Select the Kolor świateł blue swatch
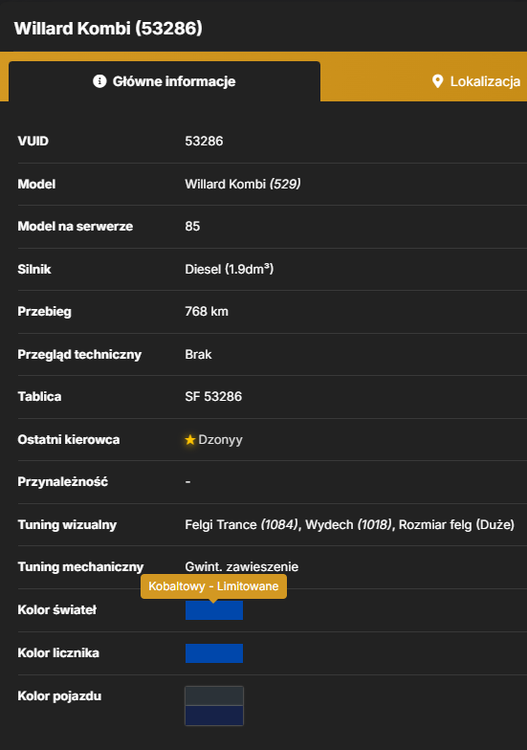Viewport: 527px width, 750px height. [x=214, y=610]
